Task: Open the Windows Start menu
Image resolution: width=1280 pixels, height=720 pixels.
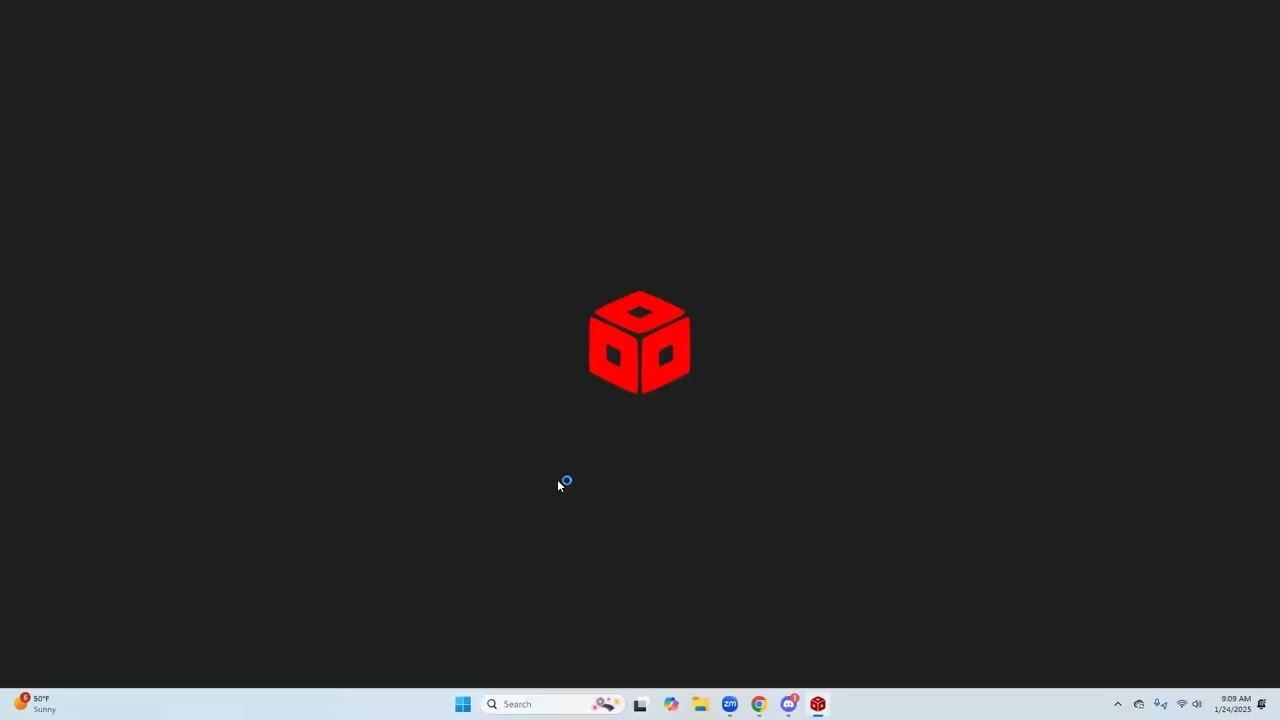Action: tap(463, 704)
